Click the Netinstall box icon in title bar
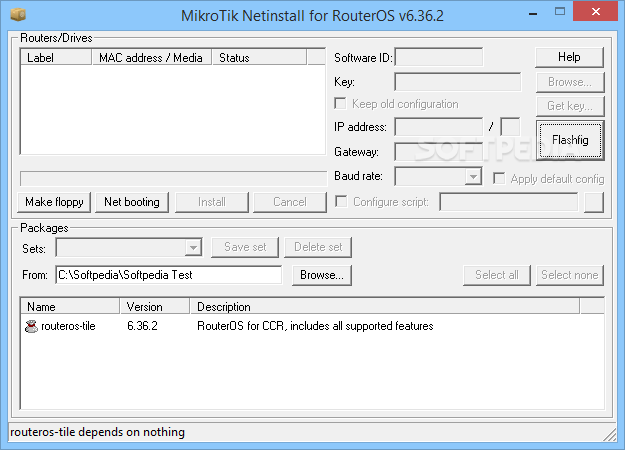 pyautogui.click(x=18, y=15)
